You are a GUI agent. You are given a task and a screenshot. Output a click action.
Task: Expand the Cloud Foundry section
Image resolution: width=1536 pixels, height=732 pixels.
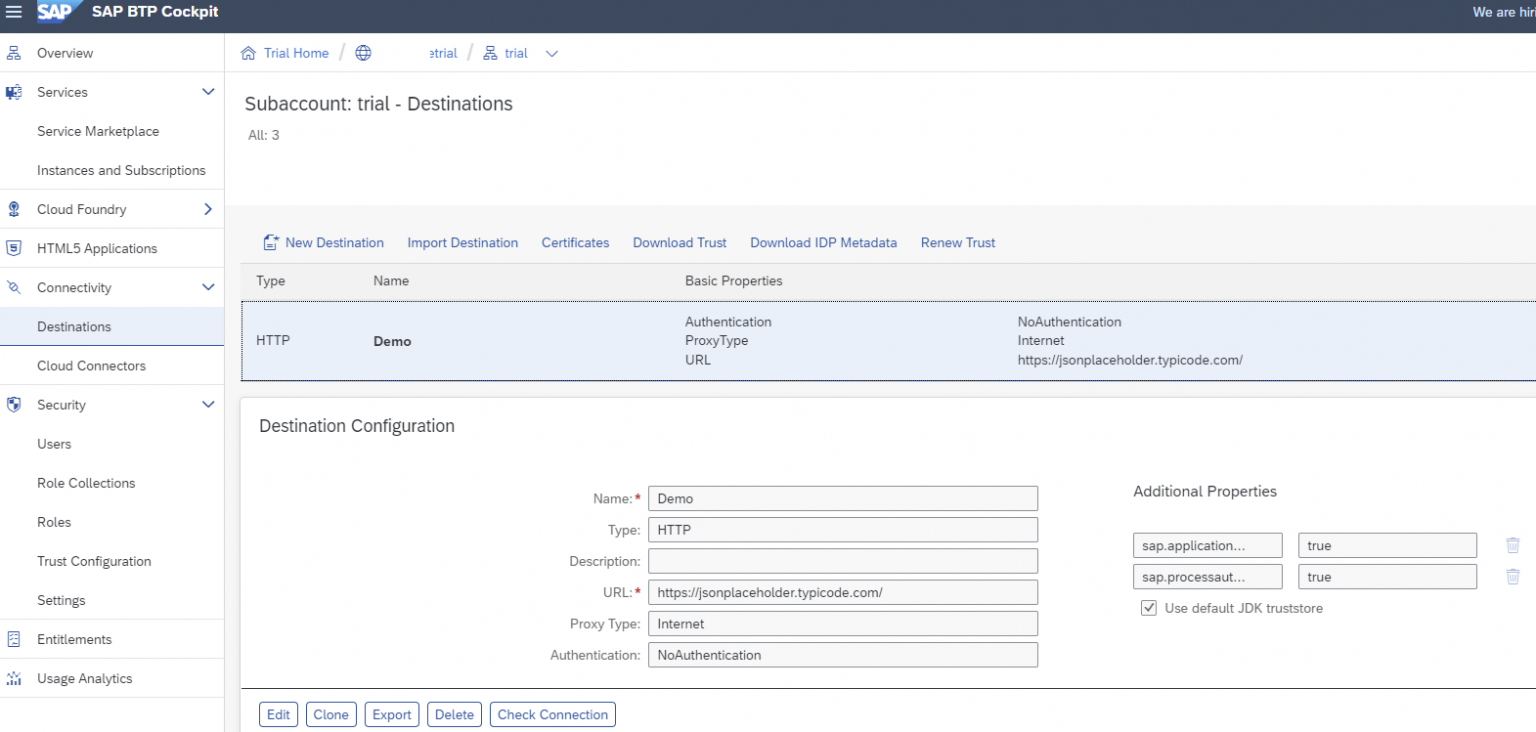coord(208,209)
